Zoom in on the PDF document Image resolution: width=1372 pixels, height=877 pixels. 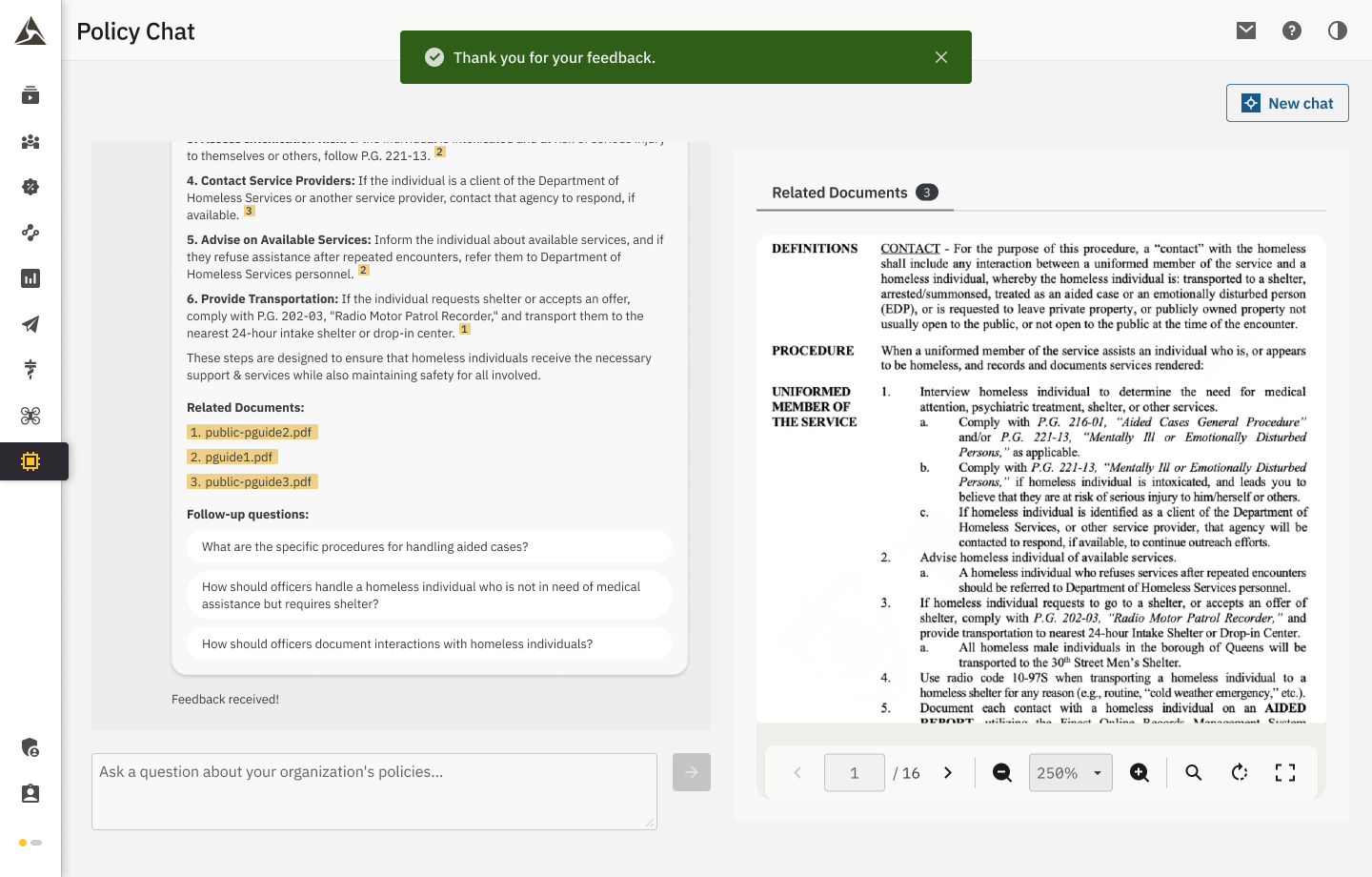(1140, 772)
